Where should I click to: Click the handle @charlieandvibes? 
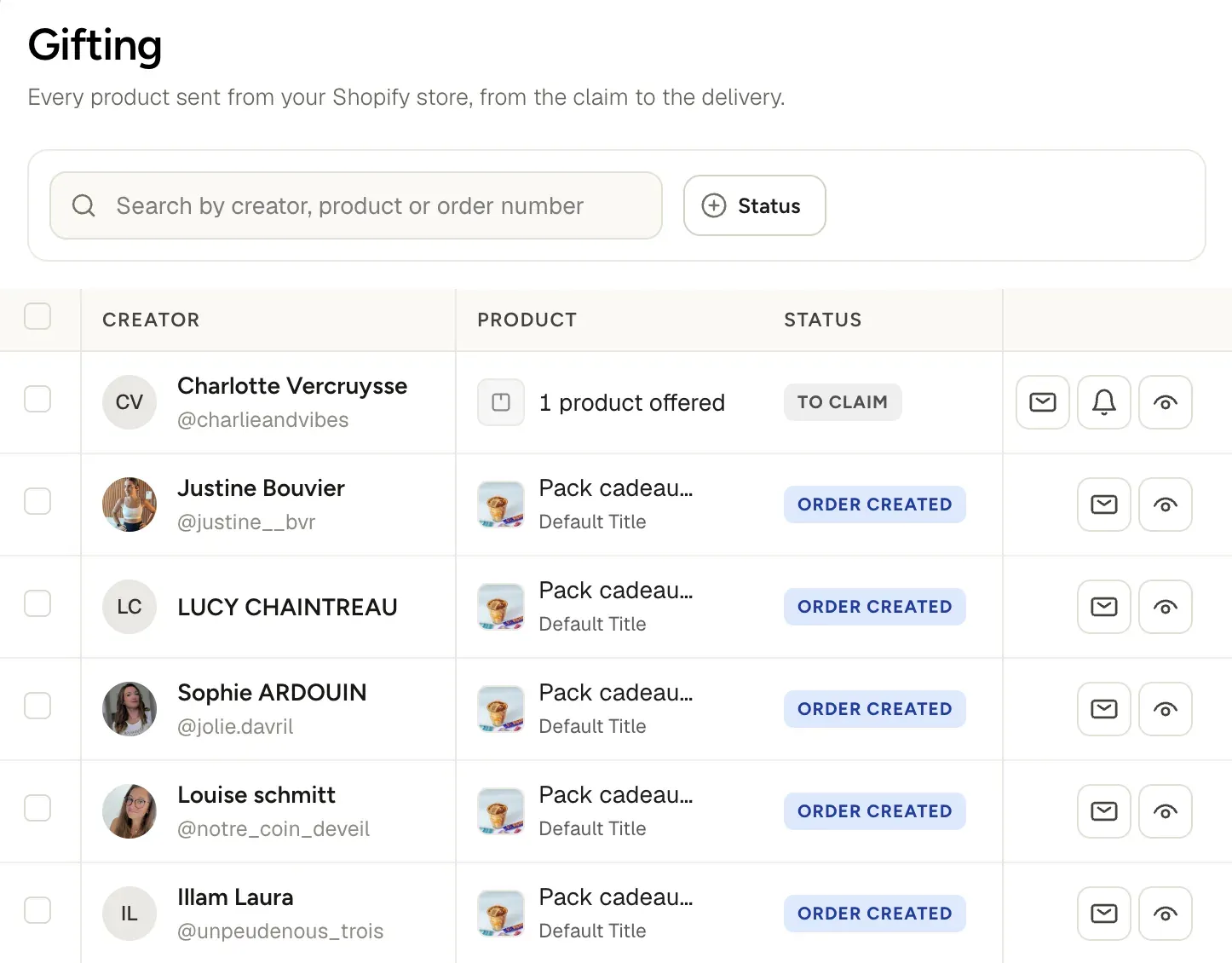click(x=263, y=420)
